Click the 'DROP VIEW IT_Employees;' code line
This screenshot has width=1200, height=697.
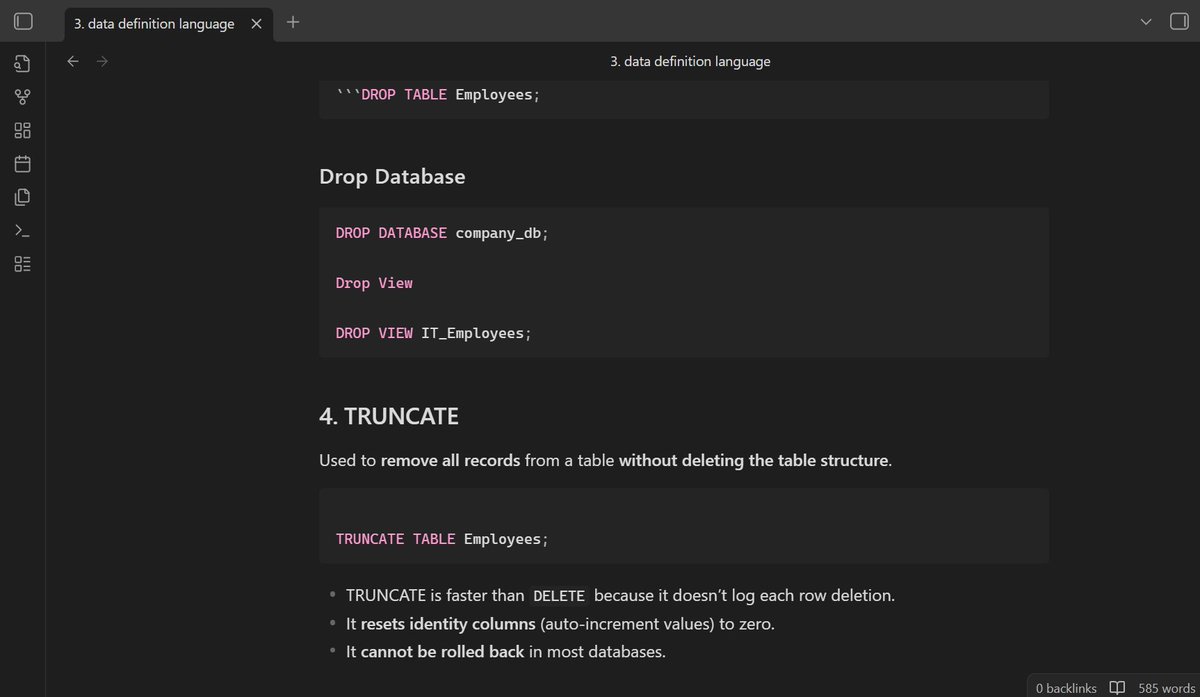point(434,333)
